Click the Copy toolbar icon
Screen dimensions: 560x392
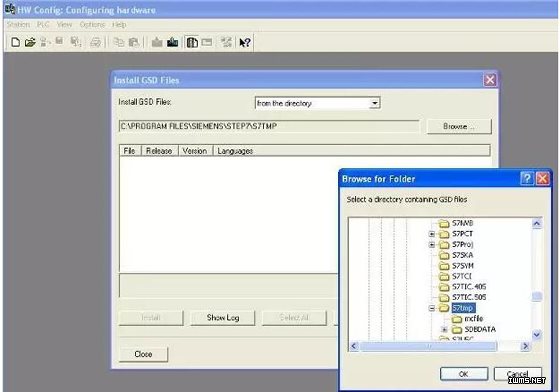[118, 42]
